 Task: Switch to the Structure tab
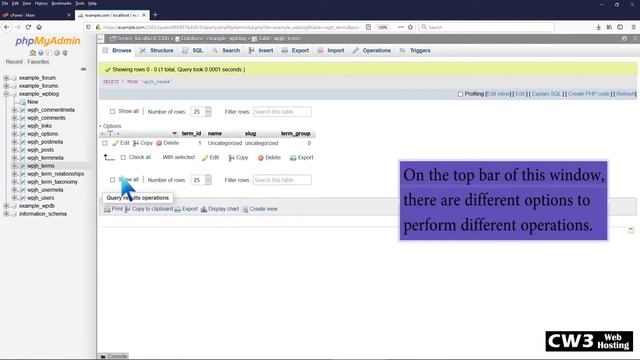(x=157, y=51)
